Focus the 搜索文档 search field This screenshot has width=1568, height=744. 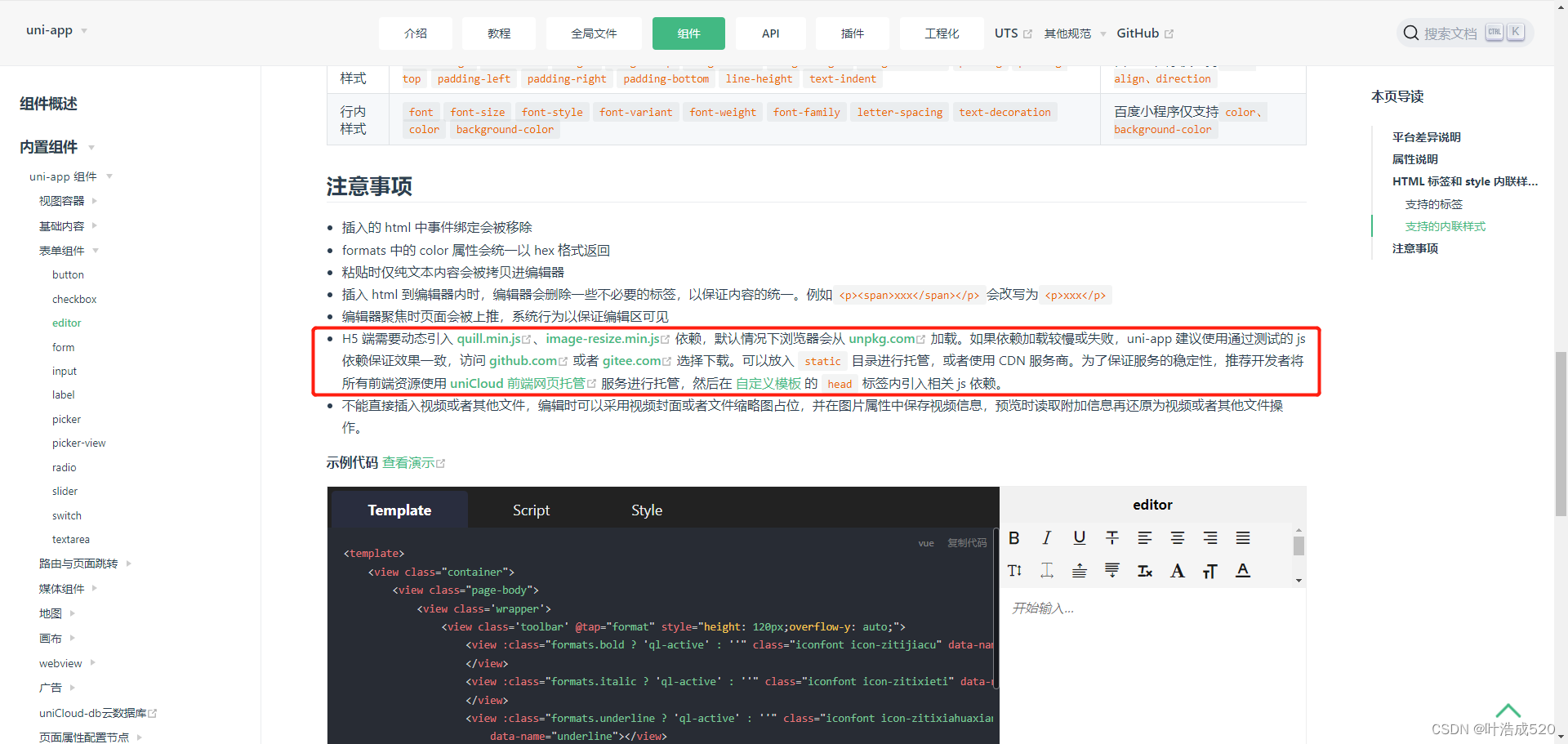pyautogui.click(x=1465, y=33)
